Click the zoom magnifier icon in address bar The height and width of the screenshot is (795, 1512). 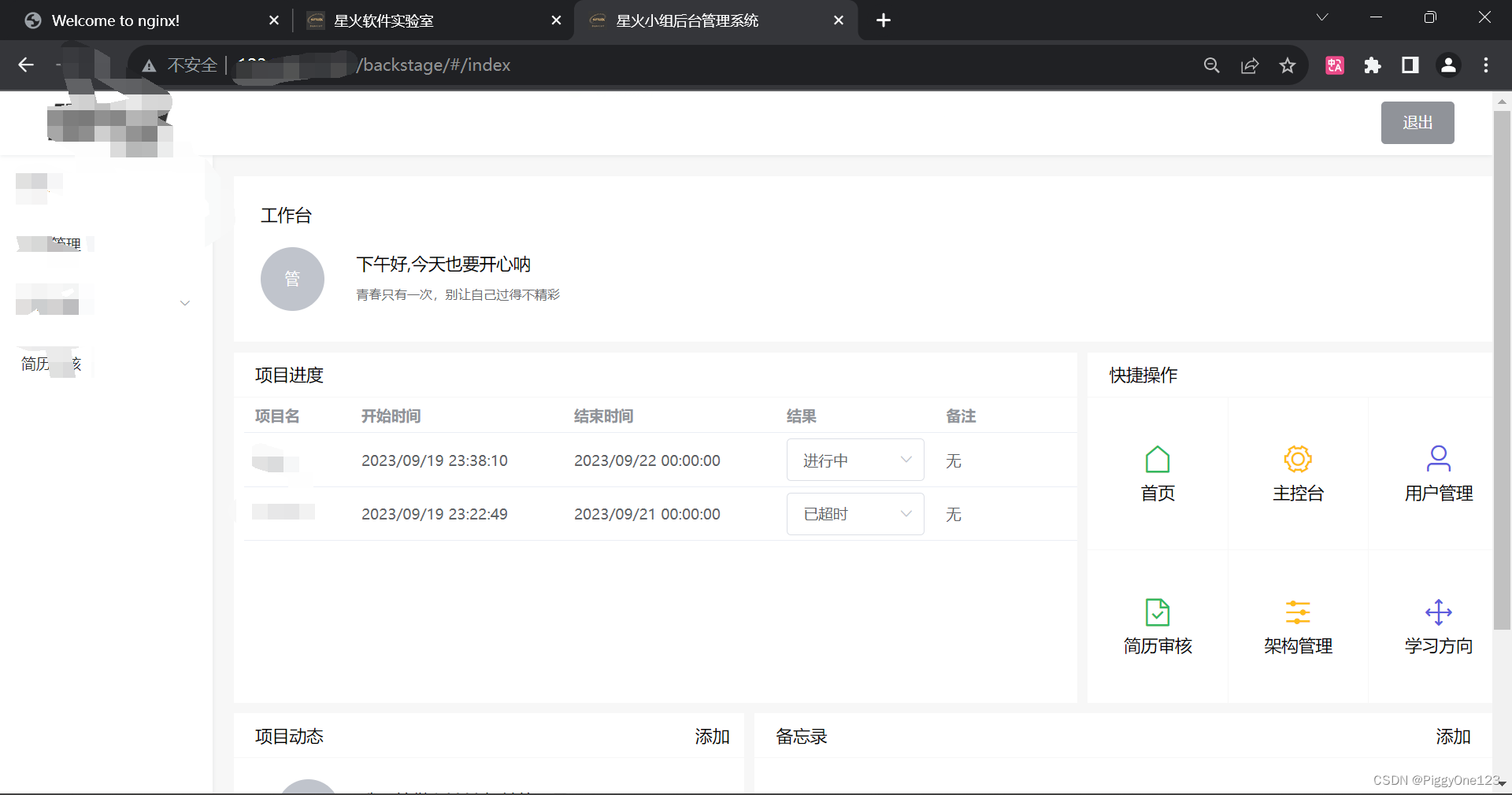(x=1211, y=65)
